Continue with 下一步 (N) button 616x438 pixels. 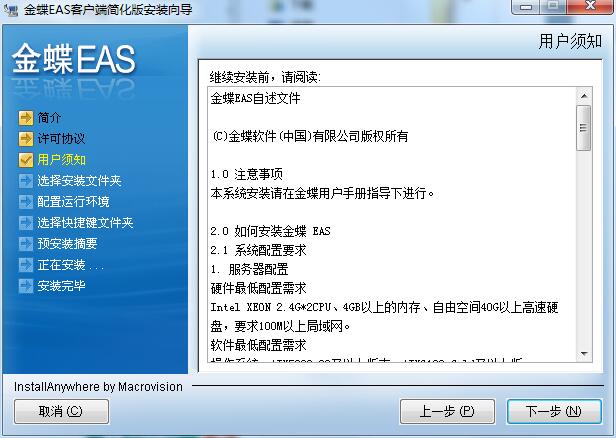coord(554,411)
